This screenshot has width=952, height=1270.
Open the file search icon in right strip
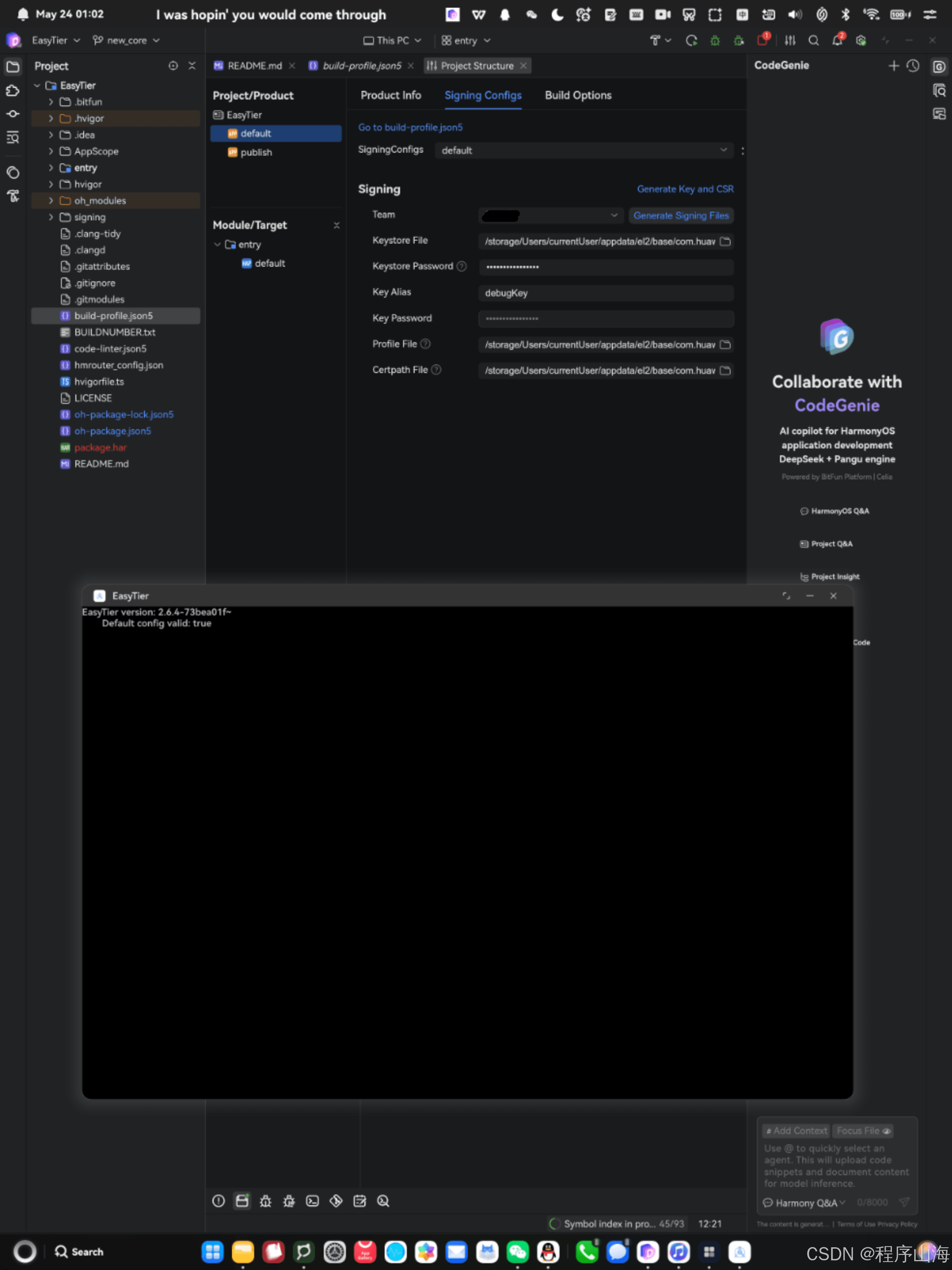tap(939, 90)
